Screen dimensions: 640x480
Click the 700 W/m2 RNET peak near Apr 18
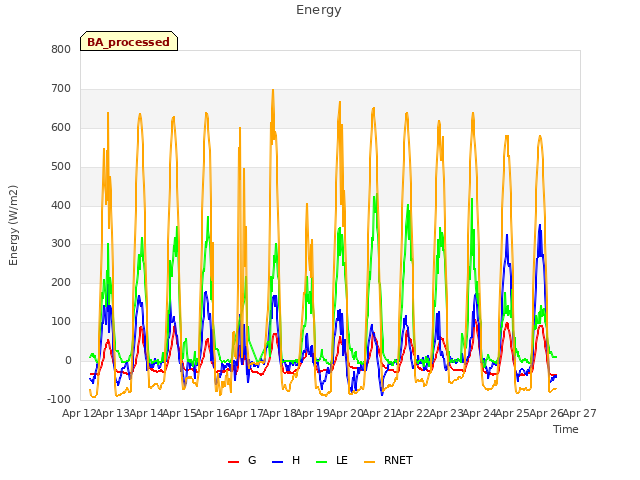[x=273, y=90]
